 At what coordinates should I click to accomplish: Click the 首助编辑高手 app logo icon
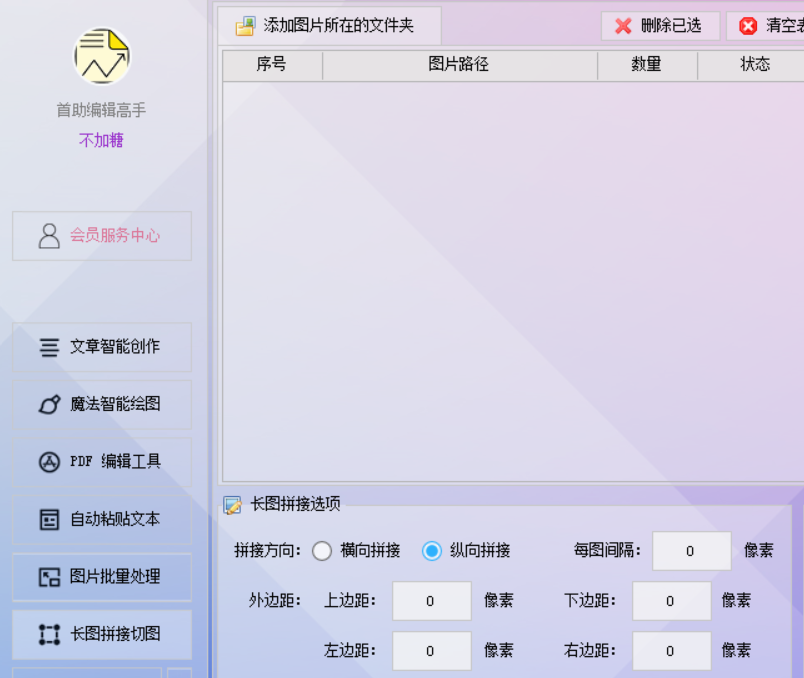tap(102, 56)
